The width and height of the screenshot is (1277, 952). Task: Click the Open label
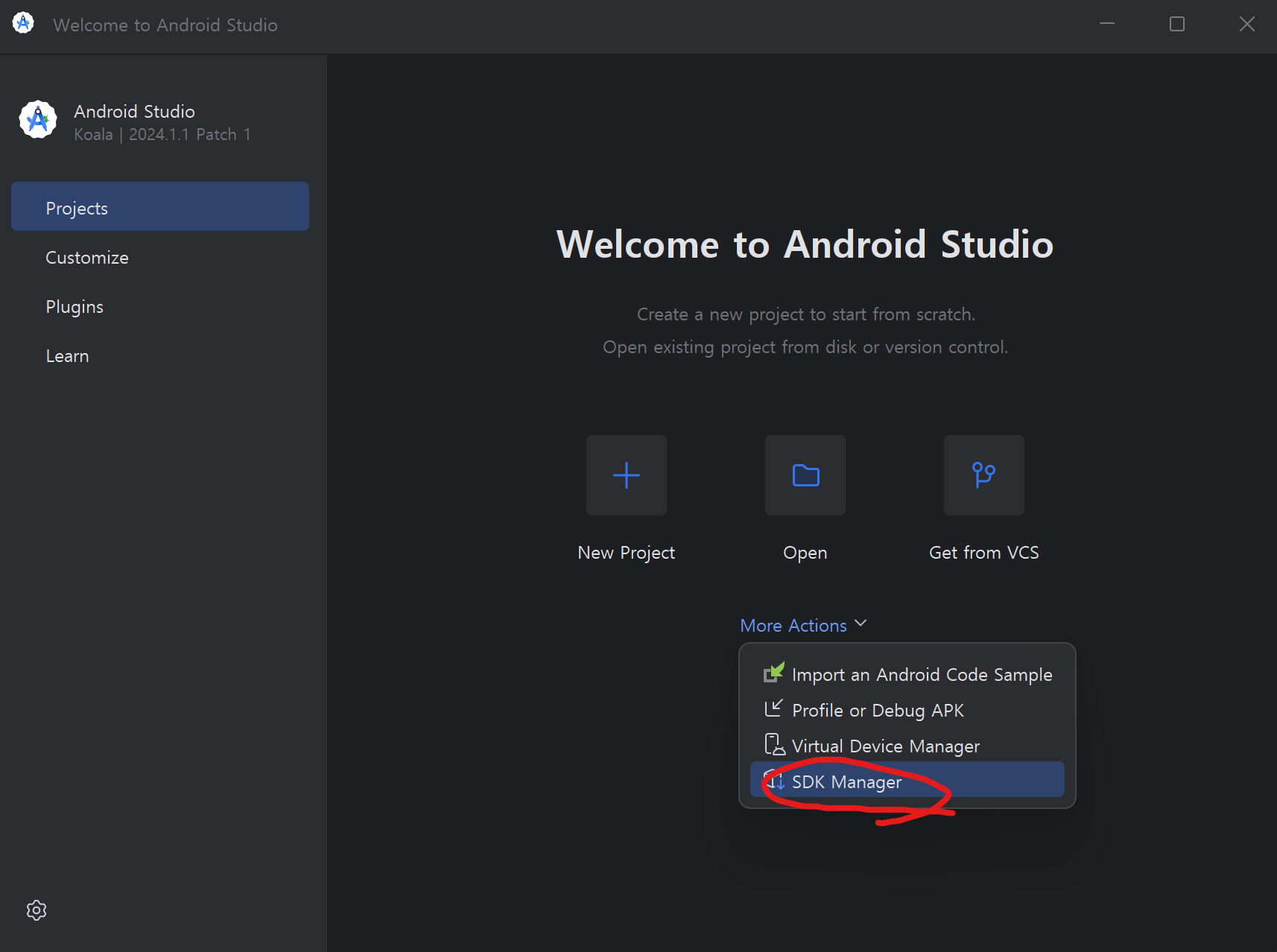coord(805,553)
